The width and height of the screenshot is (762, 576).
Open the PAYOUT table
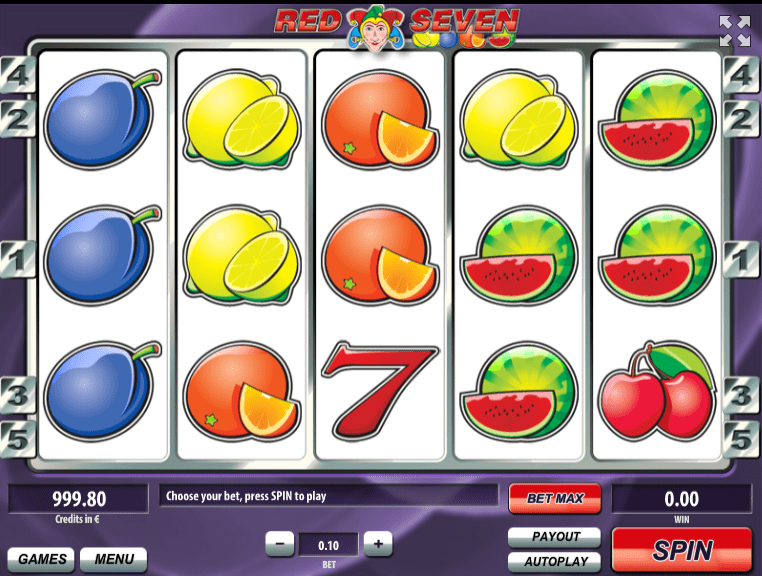554,537
